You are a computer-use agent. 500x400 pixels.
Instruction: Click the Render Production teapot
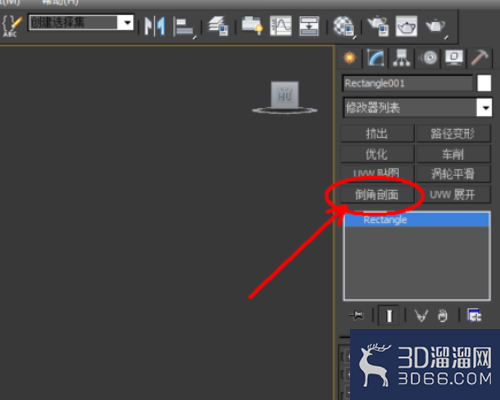(x=436, y=27)
